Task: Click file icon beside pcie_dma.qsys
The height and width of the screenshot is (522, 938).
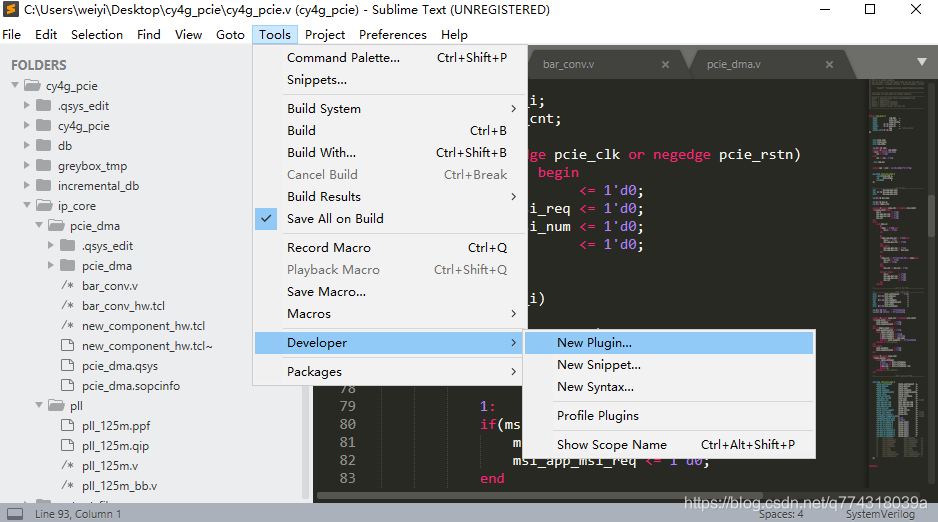Action: pyautogui.click(x=68, y=365)
